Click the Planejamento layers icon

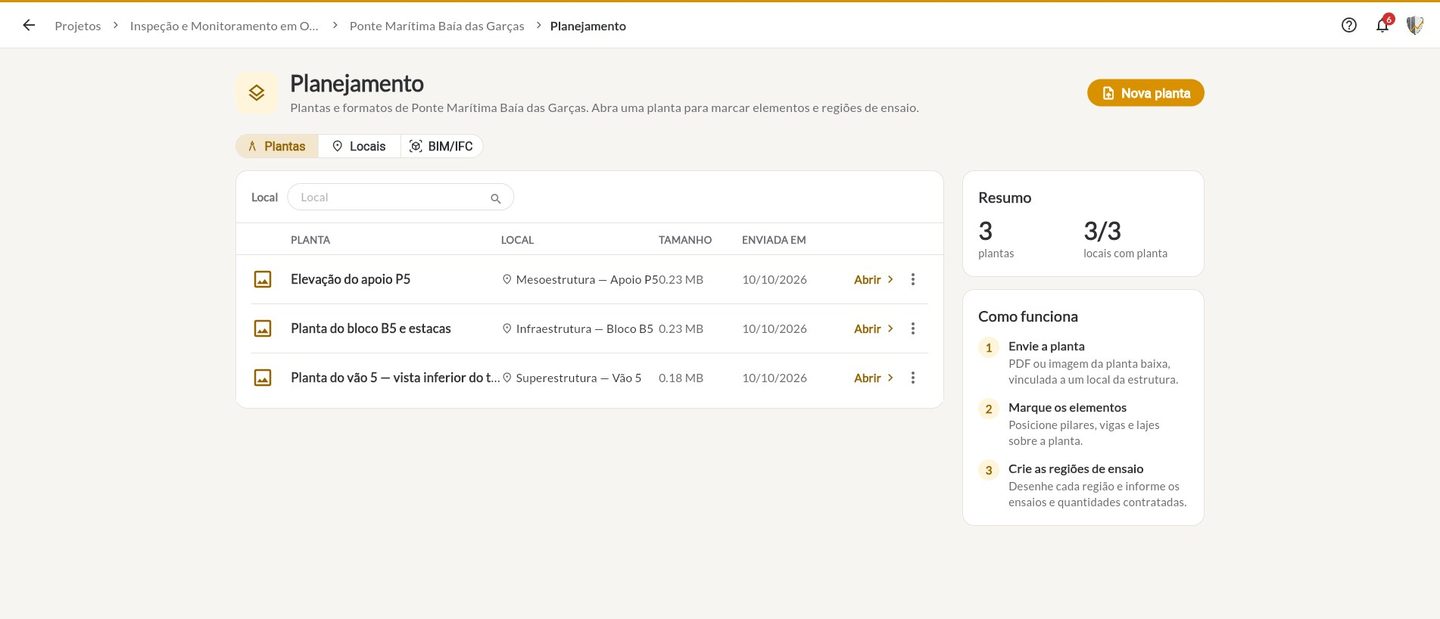coord(257,92)
